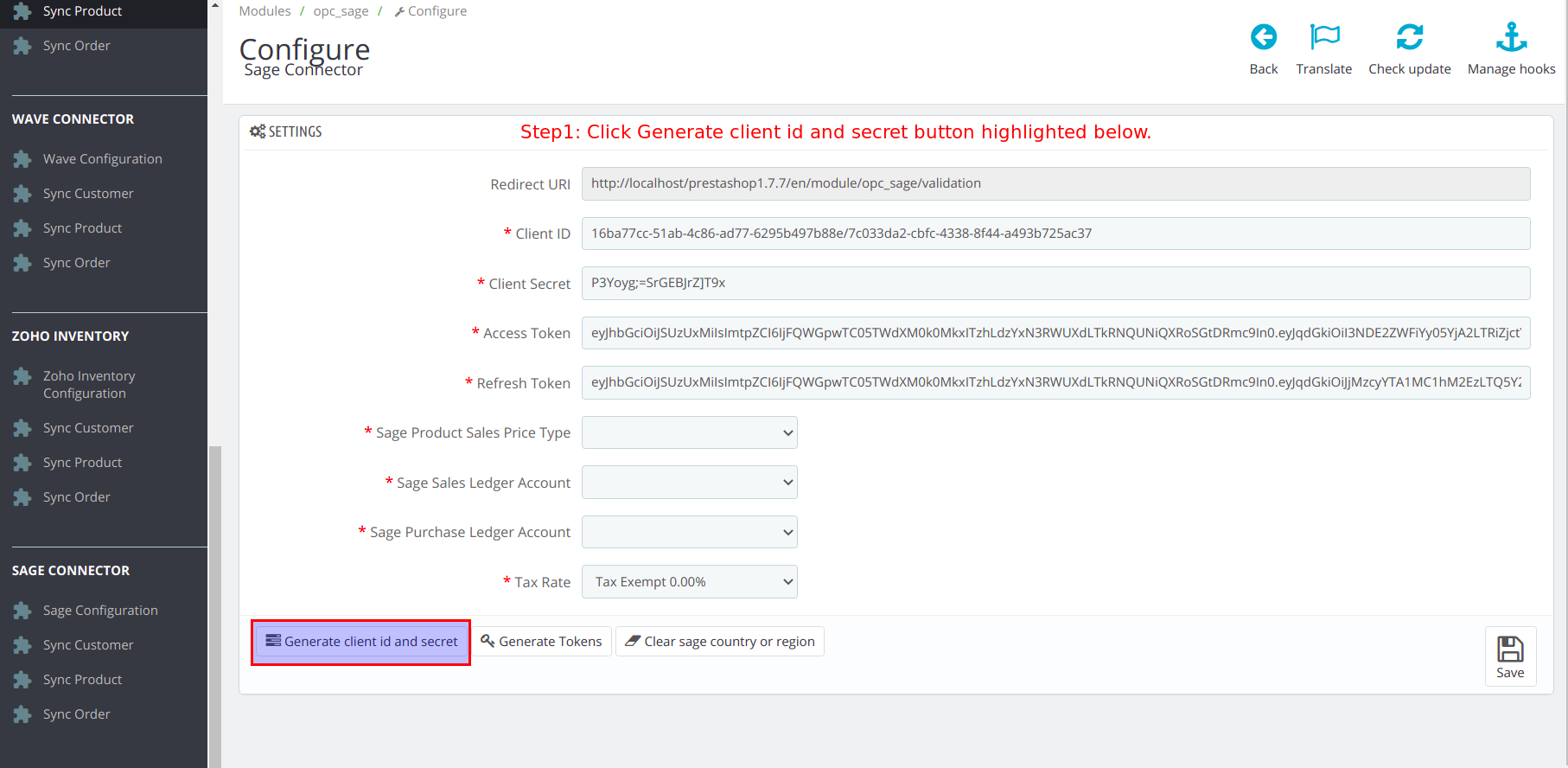Screen dimensions: 1568x768
Task: Expand Sage Sales Ledger Account dropdown
Action: point(689,483)
